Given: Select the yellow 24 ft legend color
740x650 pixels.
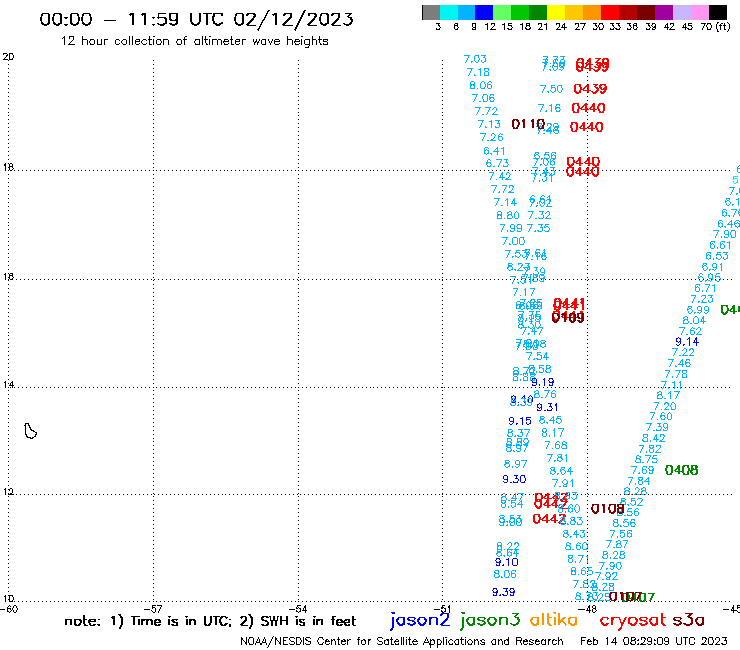Looking at the screenshot, I should pyautogui.click(x=556, y=13).
